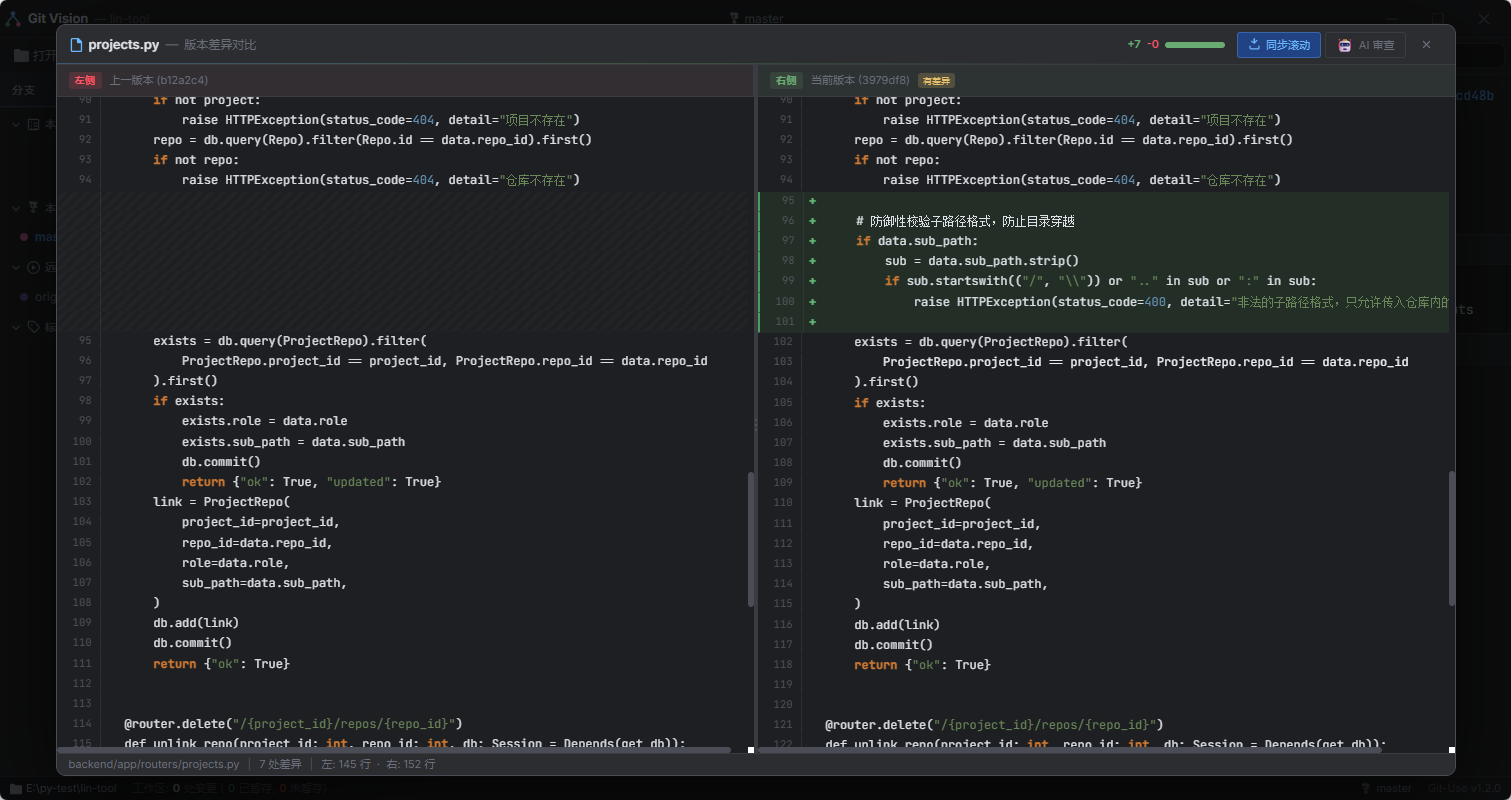Close the main Git Vision window

[x=1484, y=18]
